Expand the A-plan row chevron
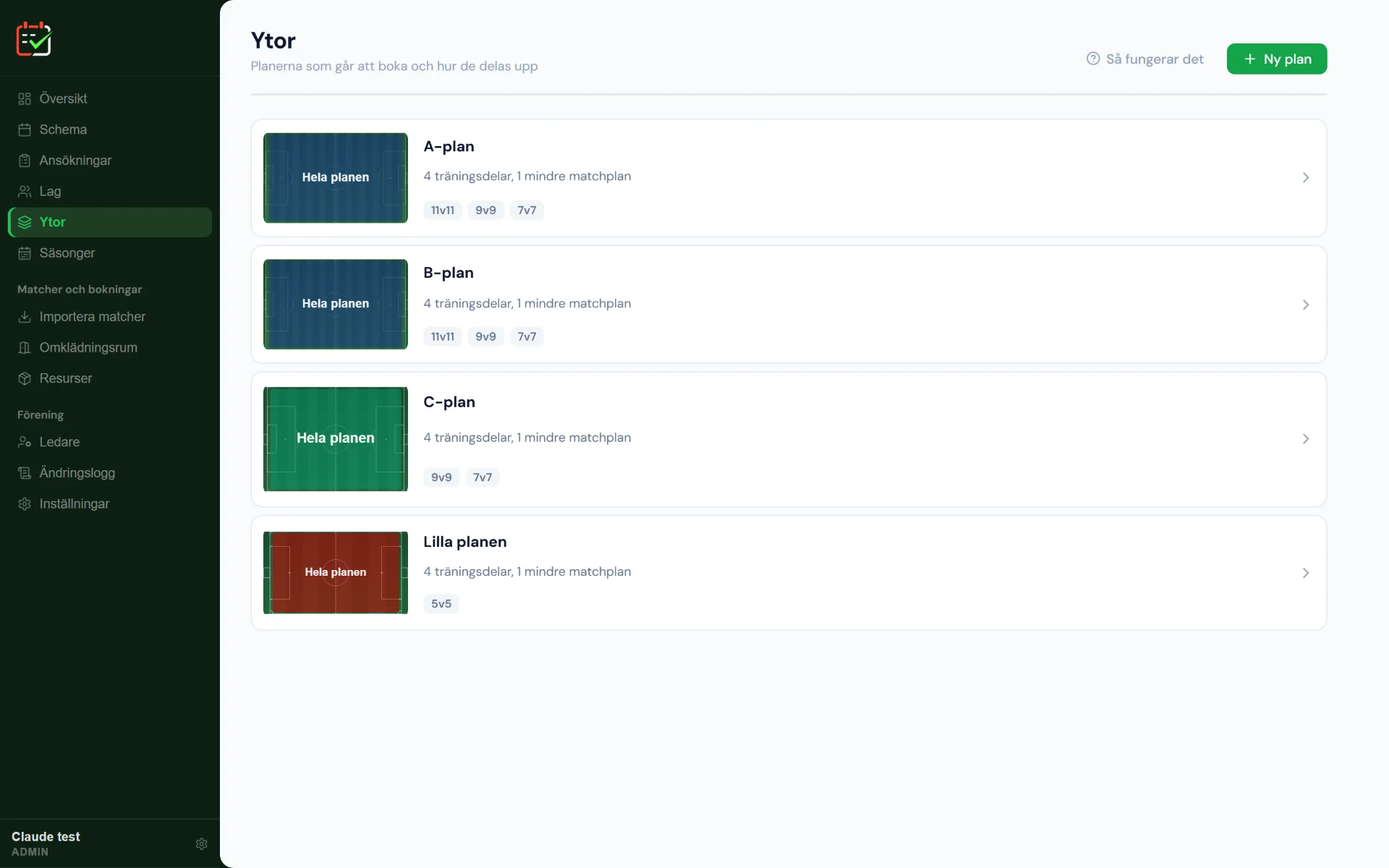The height and width of the screenshot is (868, 1389). tap(1306, 178)
